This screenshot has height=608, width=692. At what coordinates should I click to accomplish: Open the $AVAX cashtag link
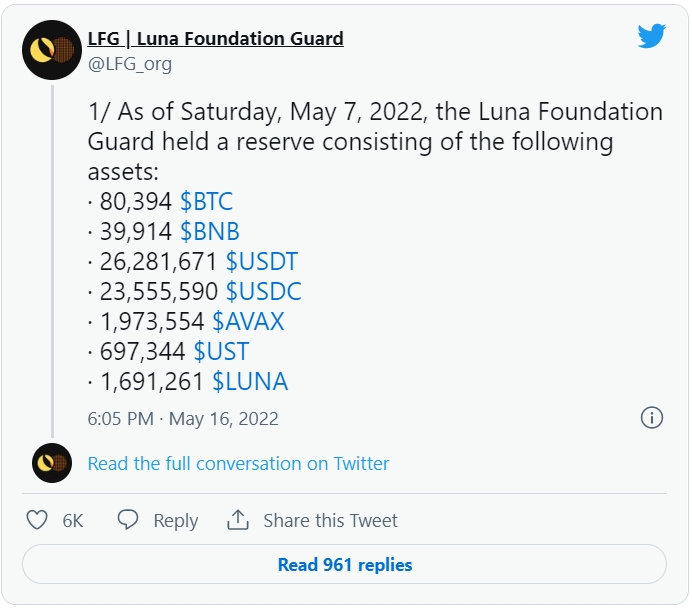coord(248,322)
